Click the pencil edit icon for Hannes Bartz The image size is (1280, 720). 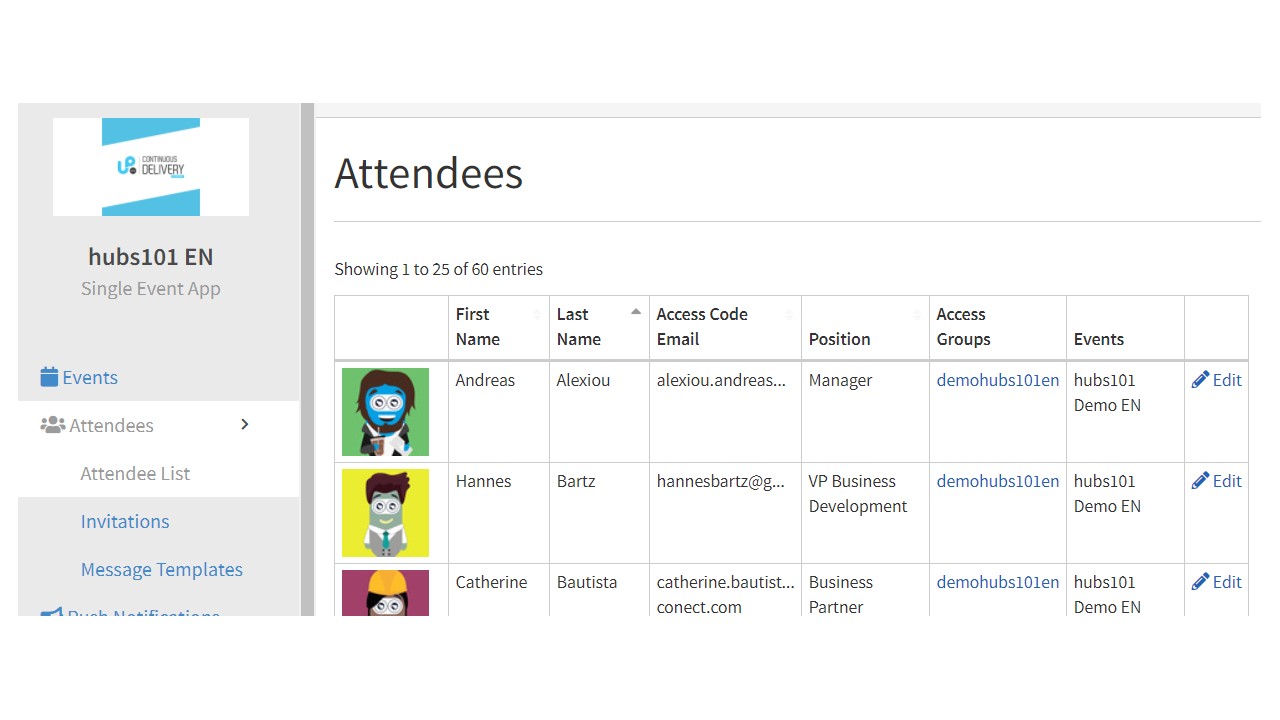[x=1200, y=481]
